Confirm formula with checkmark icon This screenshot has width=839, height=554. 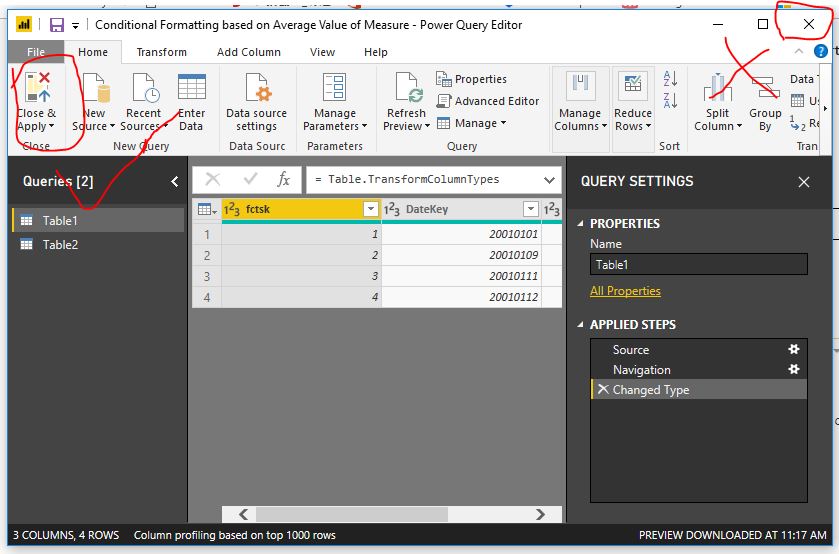250,179
